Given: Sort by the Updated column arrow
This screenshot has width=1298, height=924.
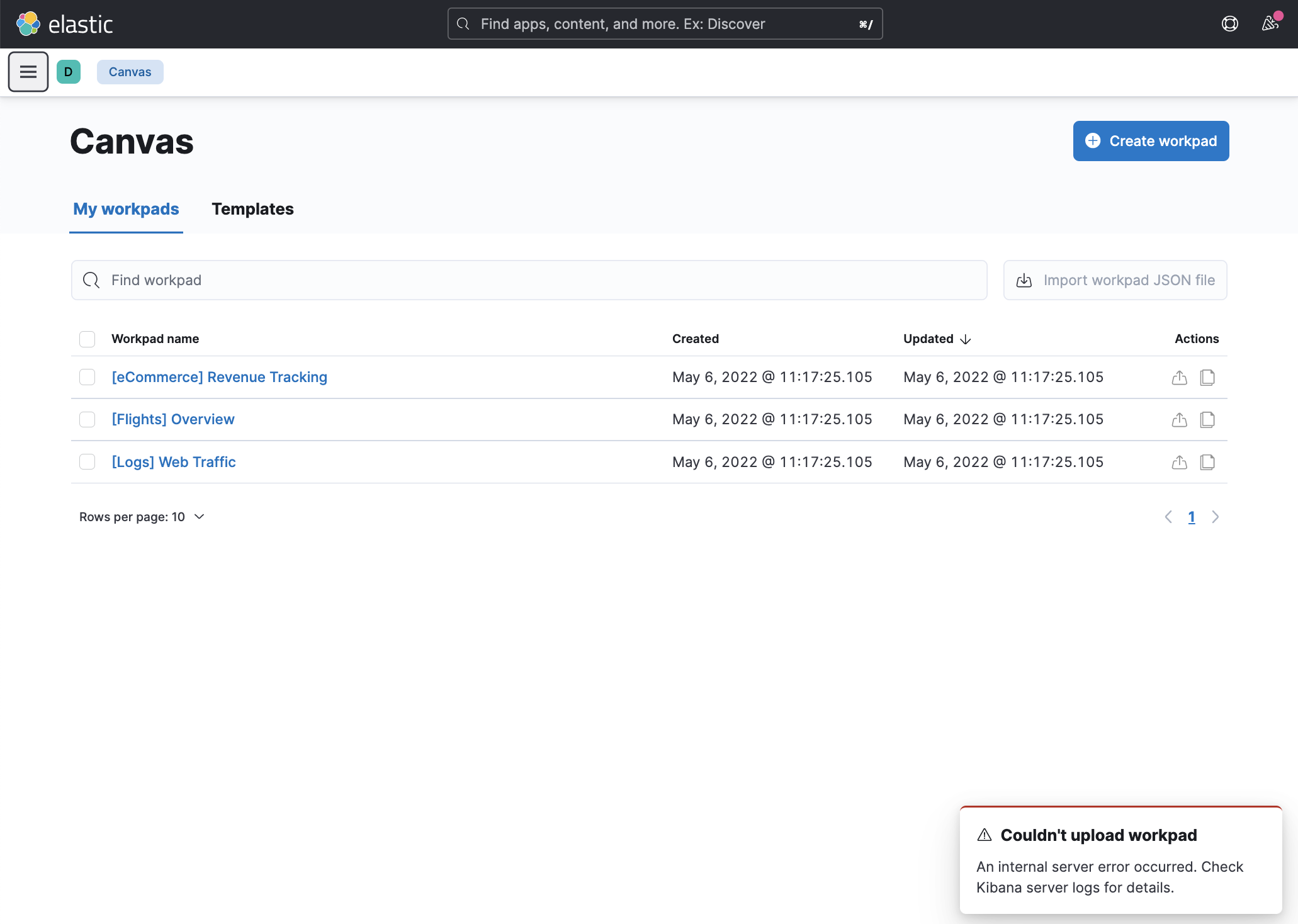Looking at the screenshot, I should 965,339.
